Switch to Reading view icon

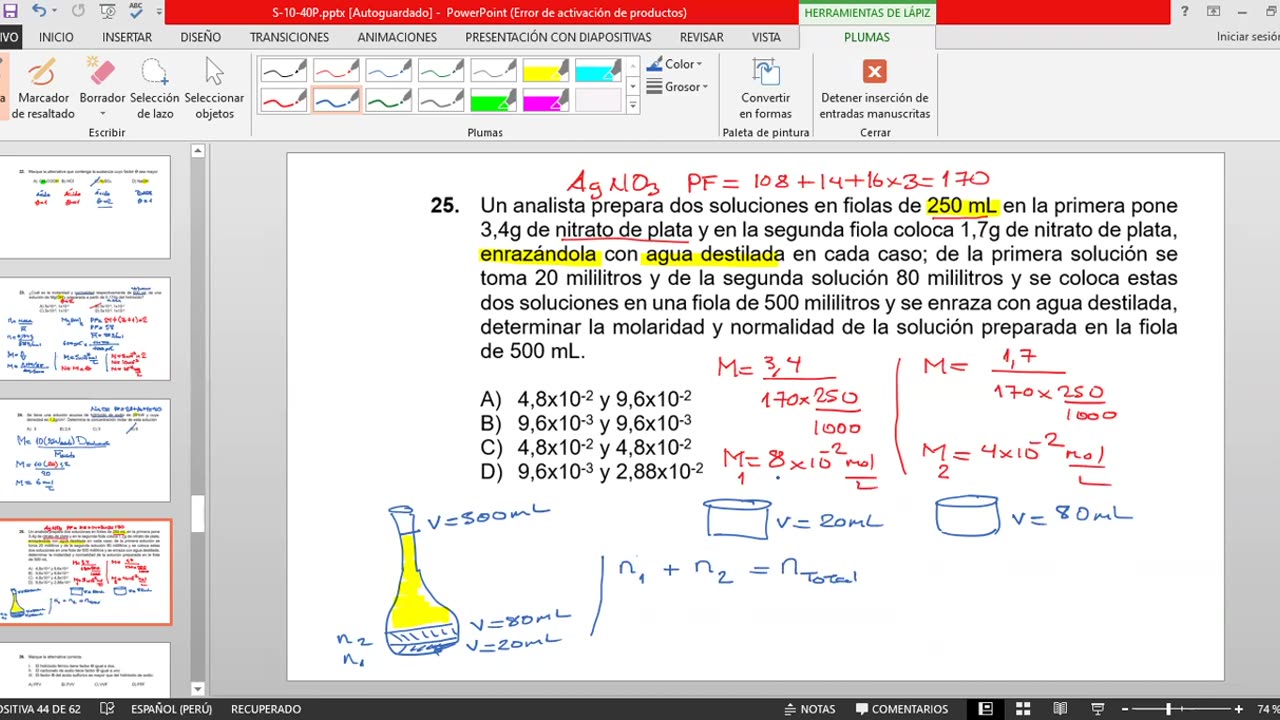pyautogui.click(x=1060, y=709)
